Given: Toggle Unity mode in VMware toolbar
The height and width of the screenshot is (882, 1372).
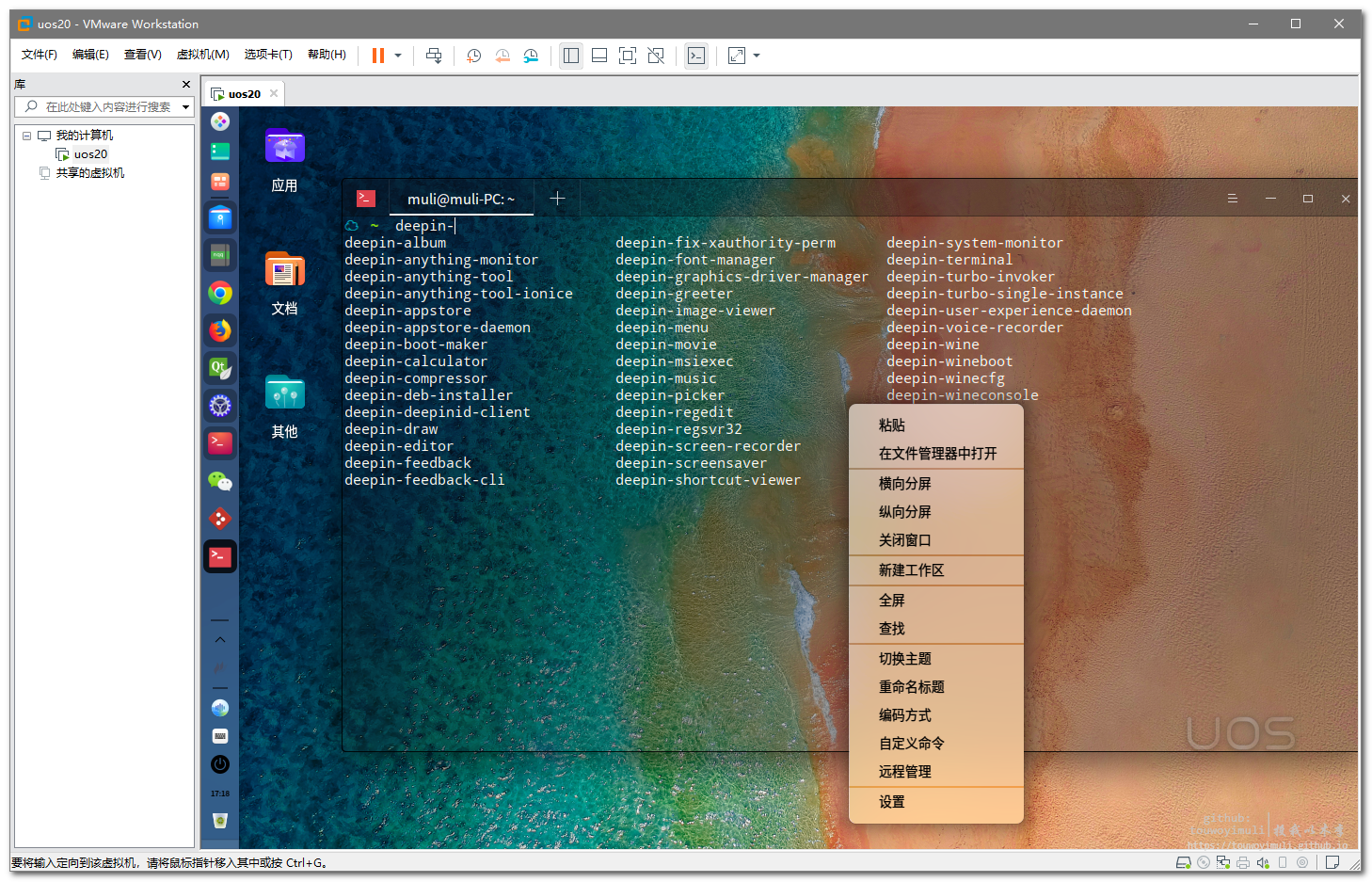Looking at the screenshot, I should click(x=656, y=56).
